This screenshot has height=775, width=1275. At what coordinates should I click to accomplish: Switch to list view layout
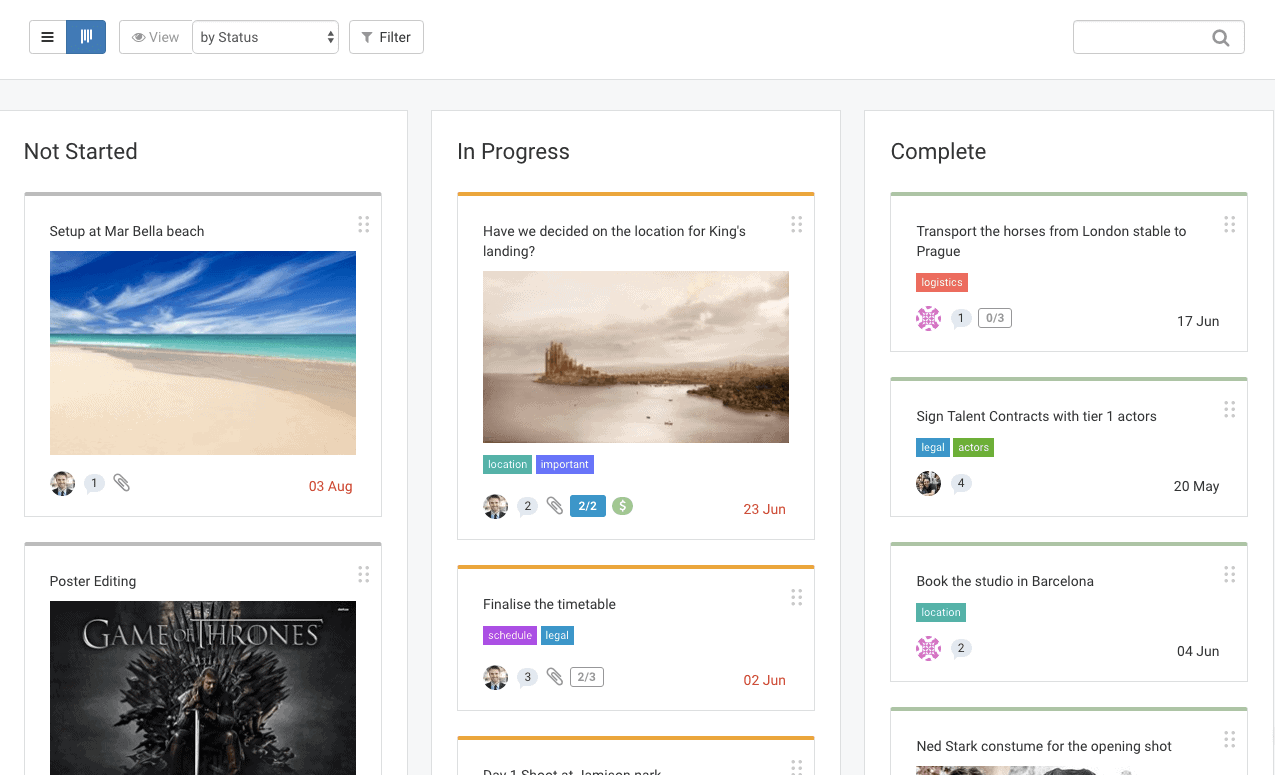[47, 36]
